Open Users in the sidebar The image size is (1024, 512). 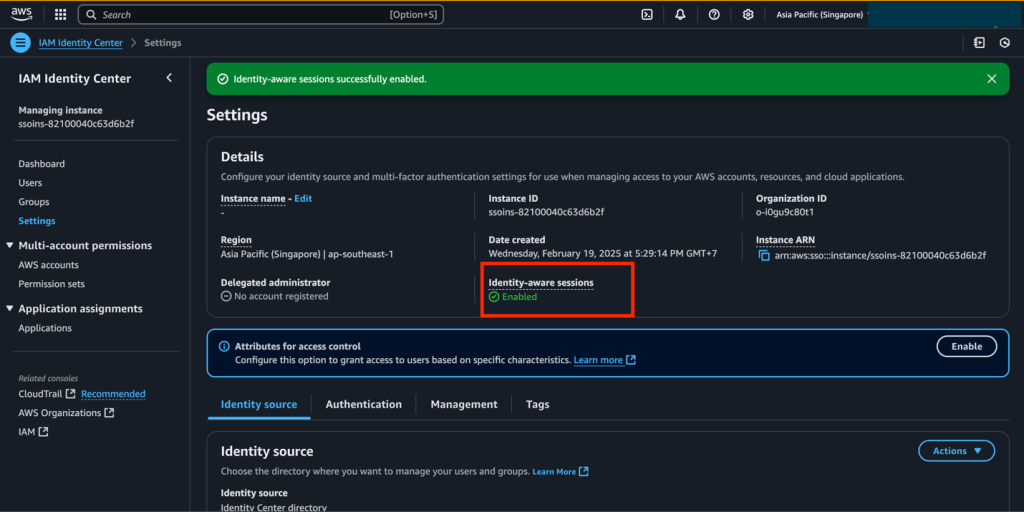[30, 183]
